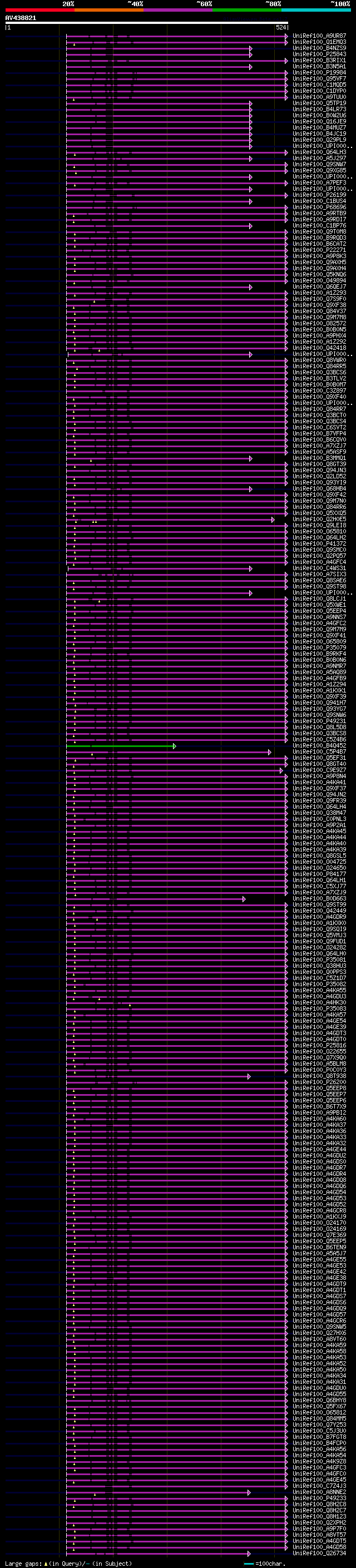The width and height of the screenshot is (356, 1568).
Task: Open the UniRef100_B4Q452 label
Action: (319, 746)
